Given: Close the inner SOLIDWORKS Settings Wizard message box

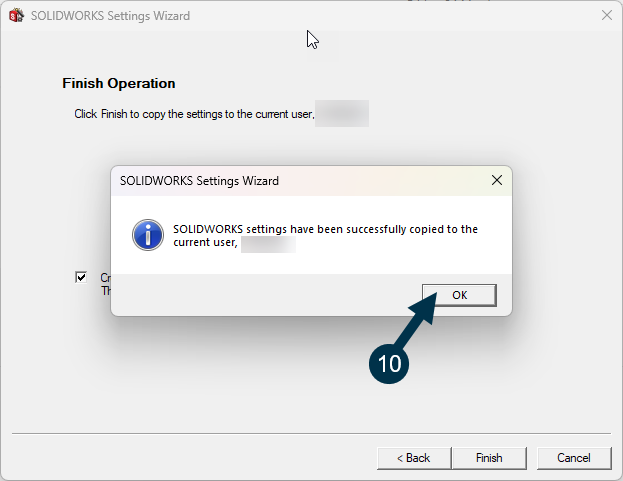Looking at the screenshot, I should pos(497,180).
